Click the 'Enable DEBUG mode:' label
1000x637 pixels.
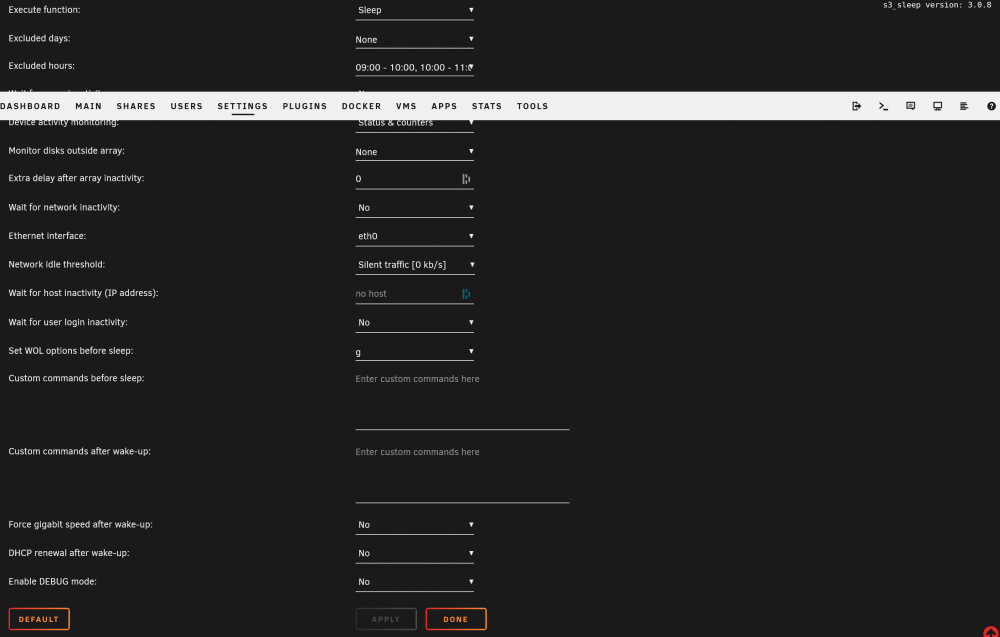point(52,582)
